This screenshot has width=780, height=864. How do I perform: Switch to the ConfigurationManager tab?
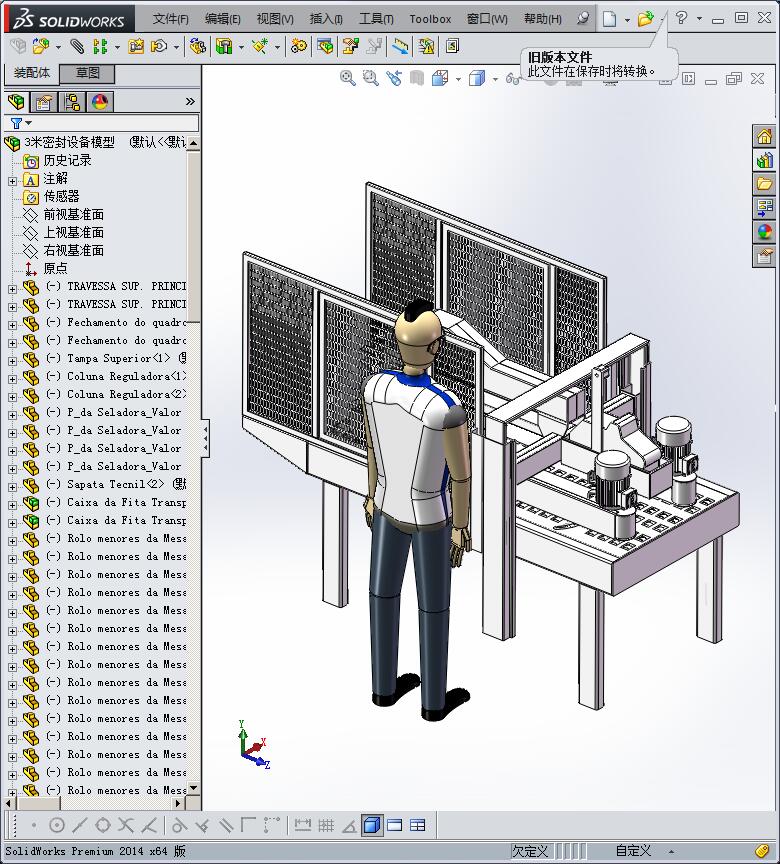pos(72,102)
